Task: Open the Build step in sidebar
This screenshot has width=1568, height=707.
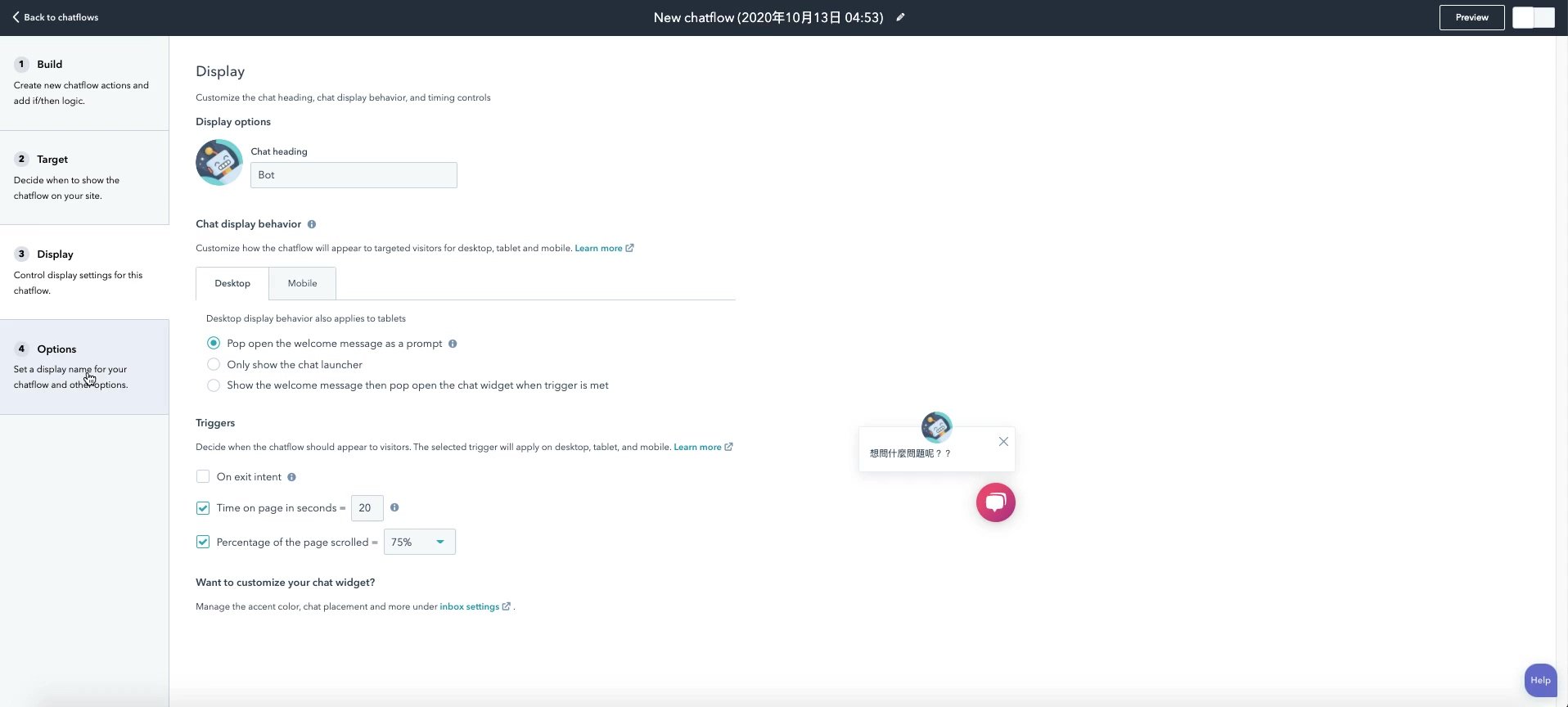Action: 49,65
